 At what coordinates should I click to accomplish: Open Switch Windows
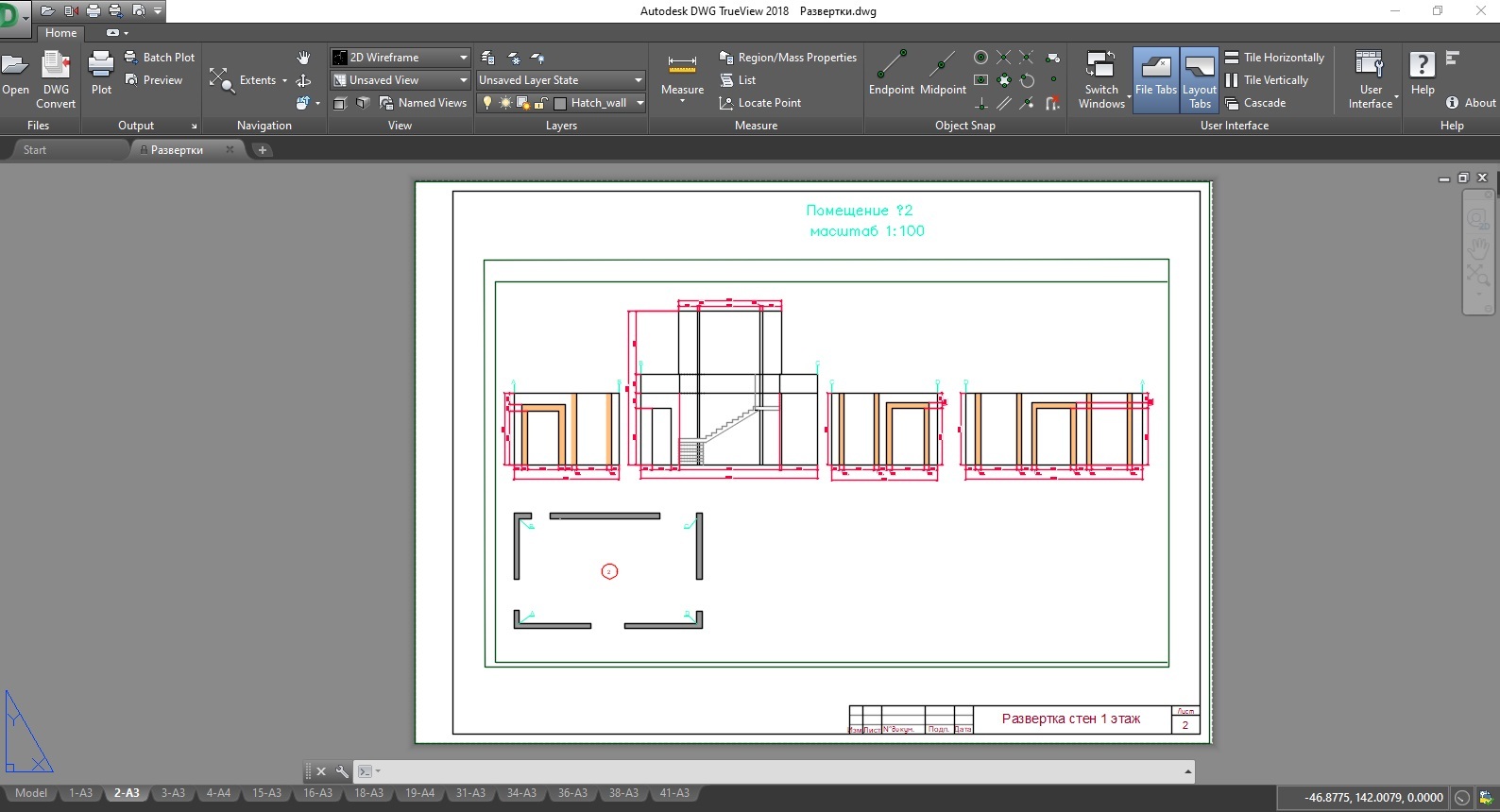(x=1101, y=79)
